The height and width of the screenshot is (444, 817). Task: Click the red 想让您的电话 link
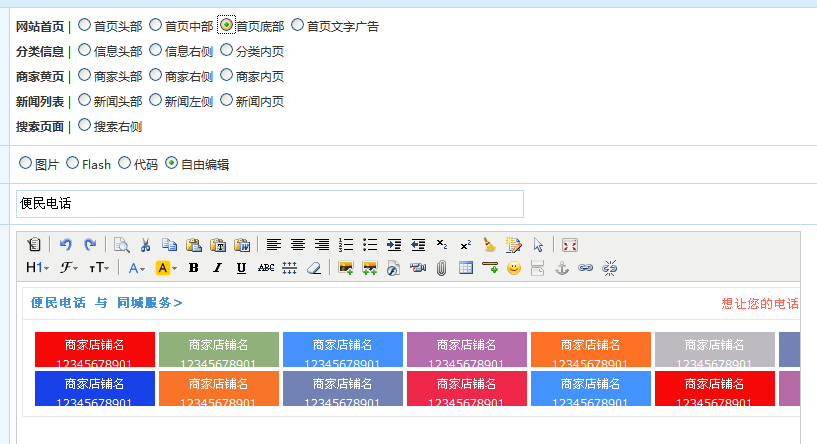tap(759, 304)
